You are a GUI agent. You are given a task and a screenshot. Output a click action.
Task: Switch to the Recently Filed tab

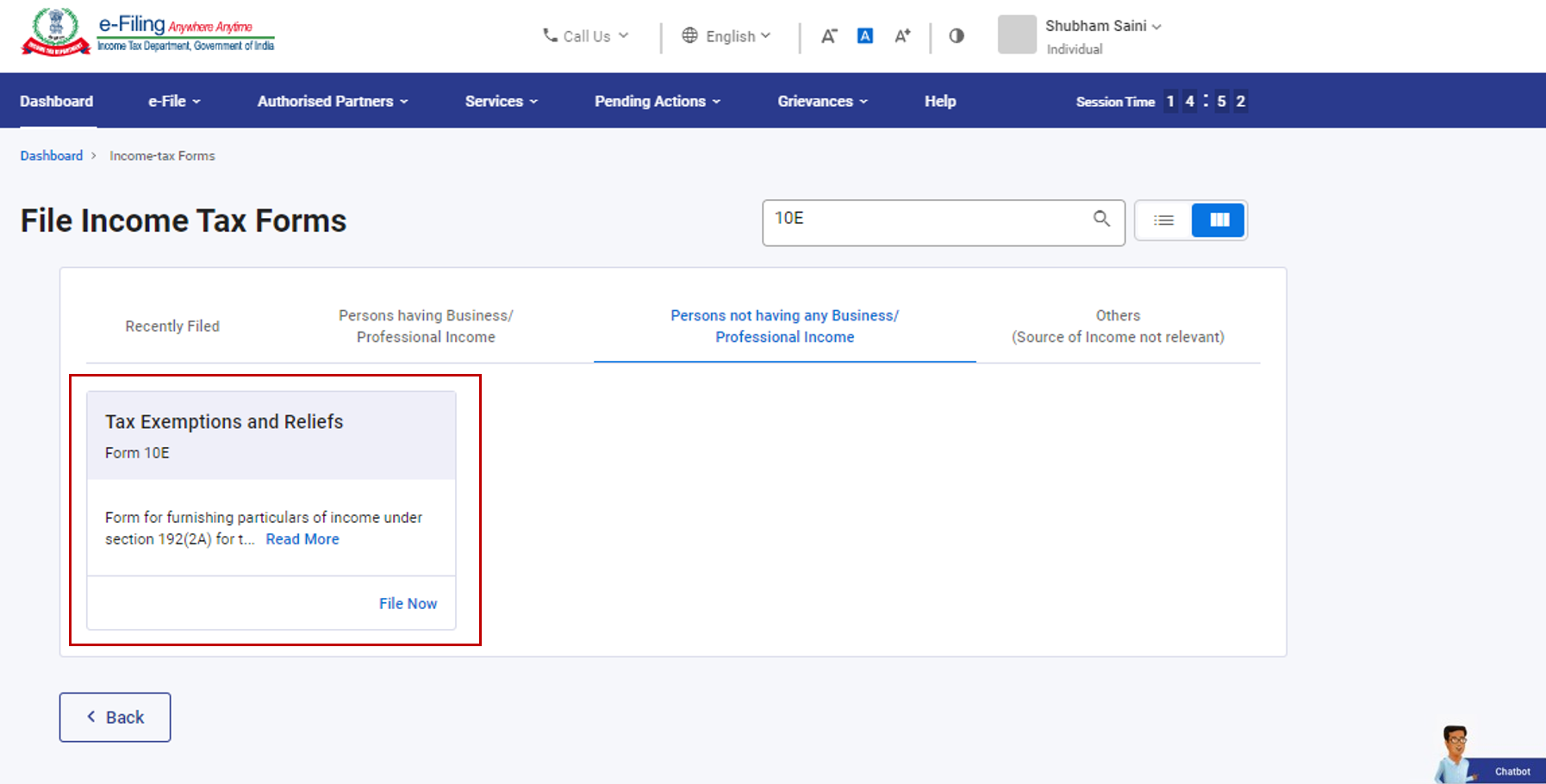[x=171, y=326]
